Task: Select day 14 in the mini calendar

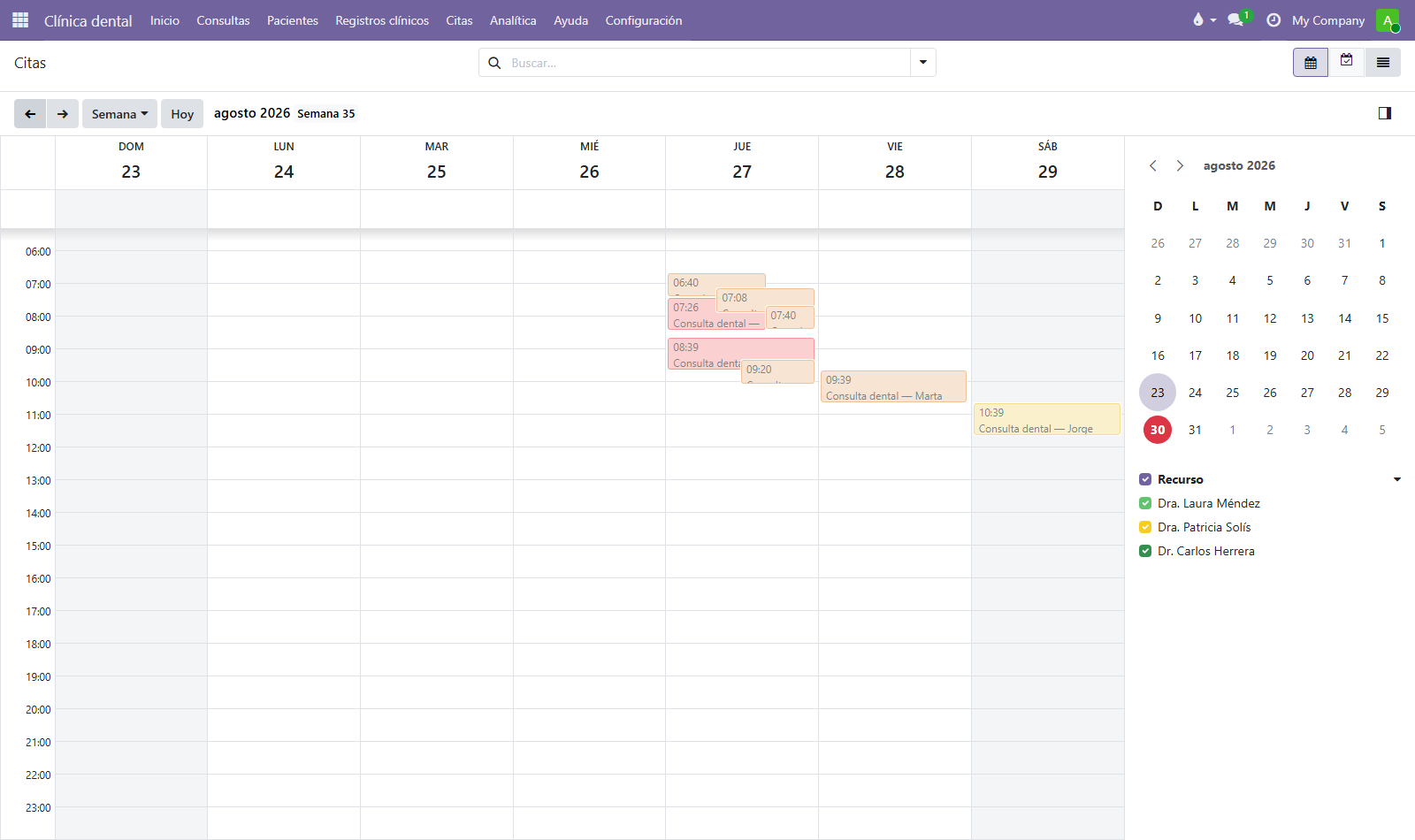Action: (1344, 318)
